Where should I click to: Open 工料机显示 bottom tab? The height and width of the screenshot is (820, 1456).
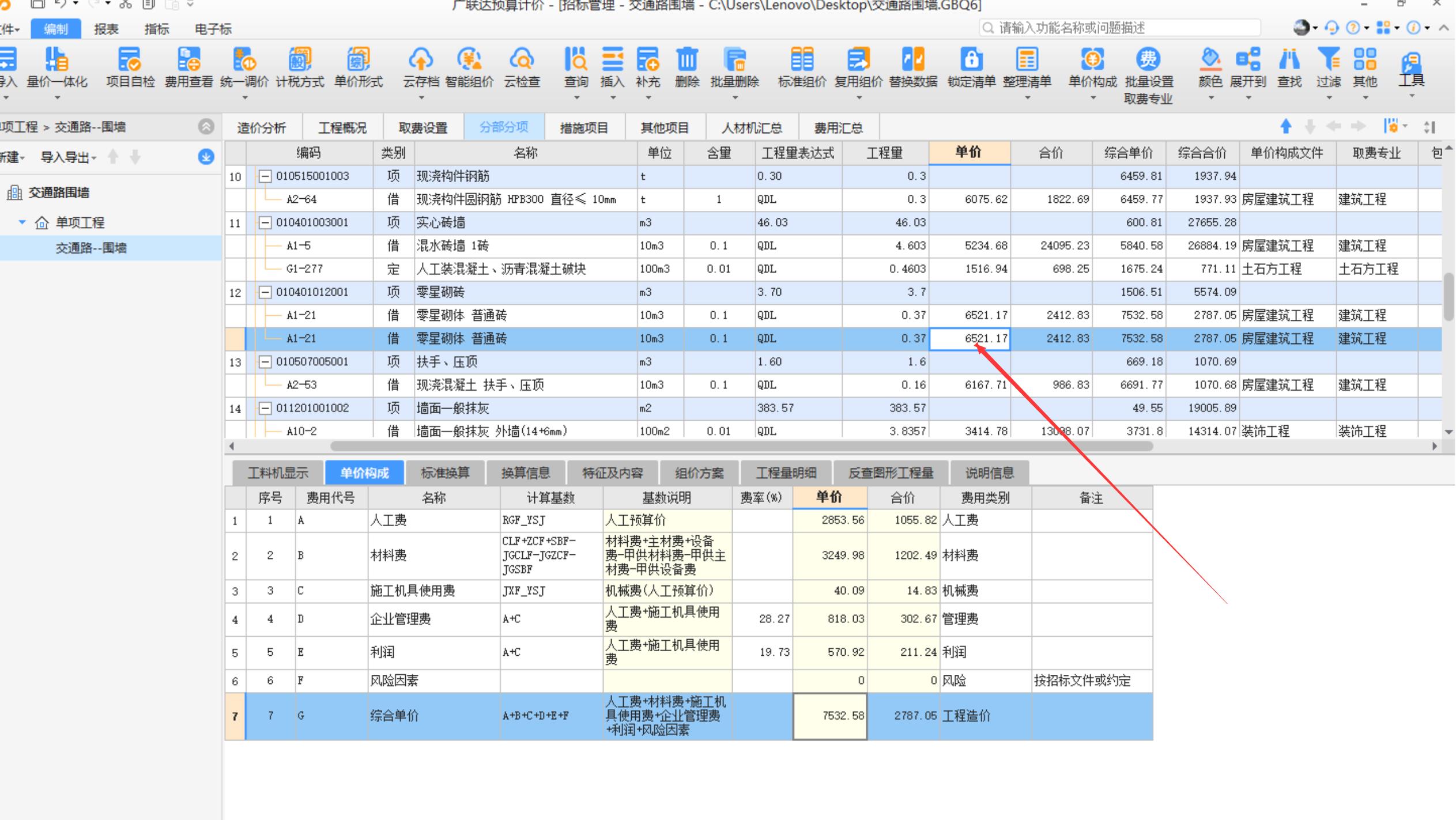tap(278, 473)
